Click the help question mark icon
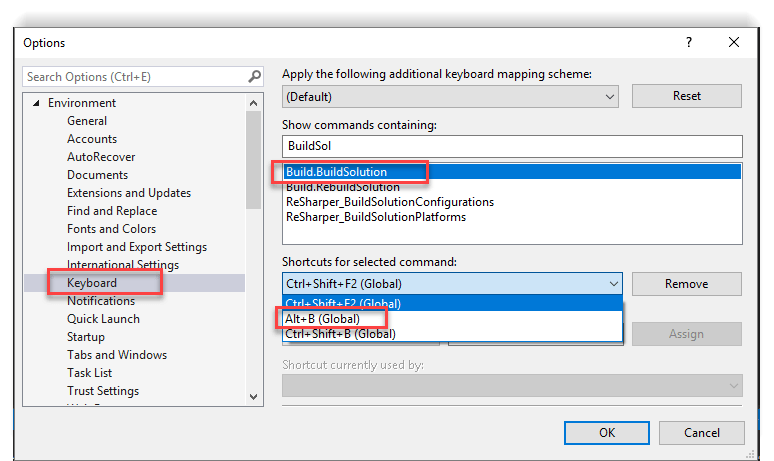 [x=688, y=42]
